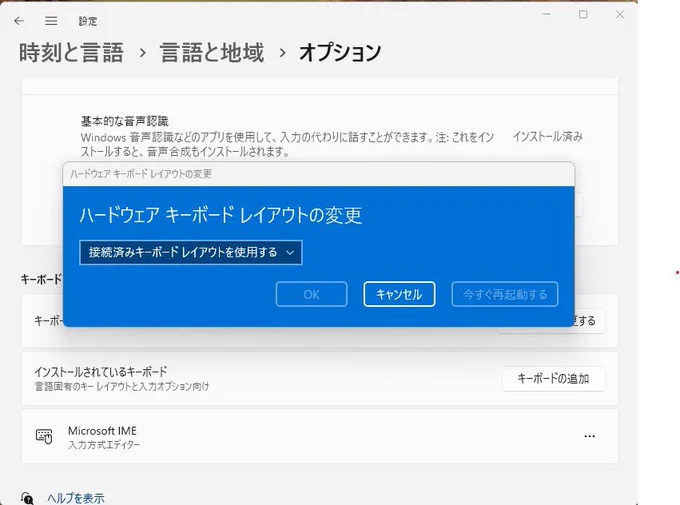Click キーボードの追加 button
Viewport: 680px width, 505px height.
[553, 379]
